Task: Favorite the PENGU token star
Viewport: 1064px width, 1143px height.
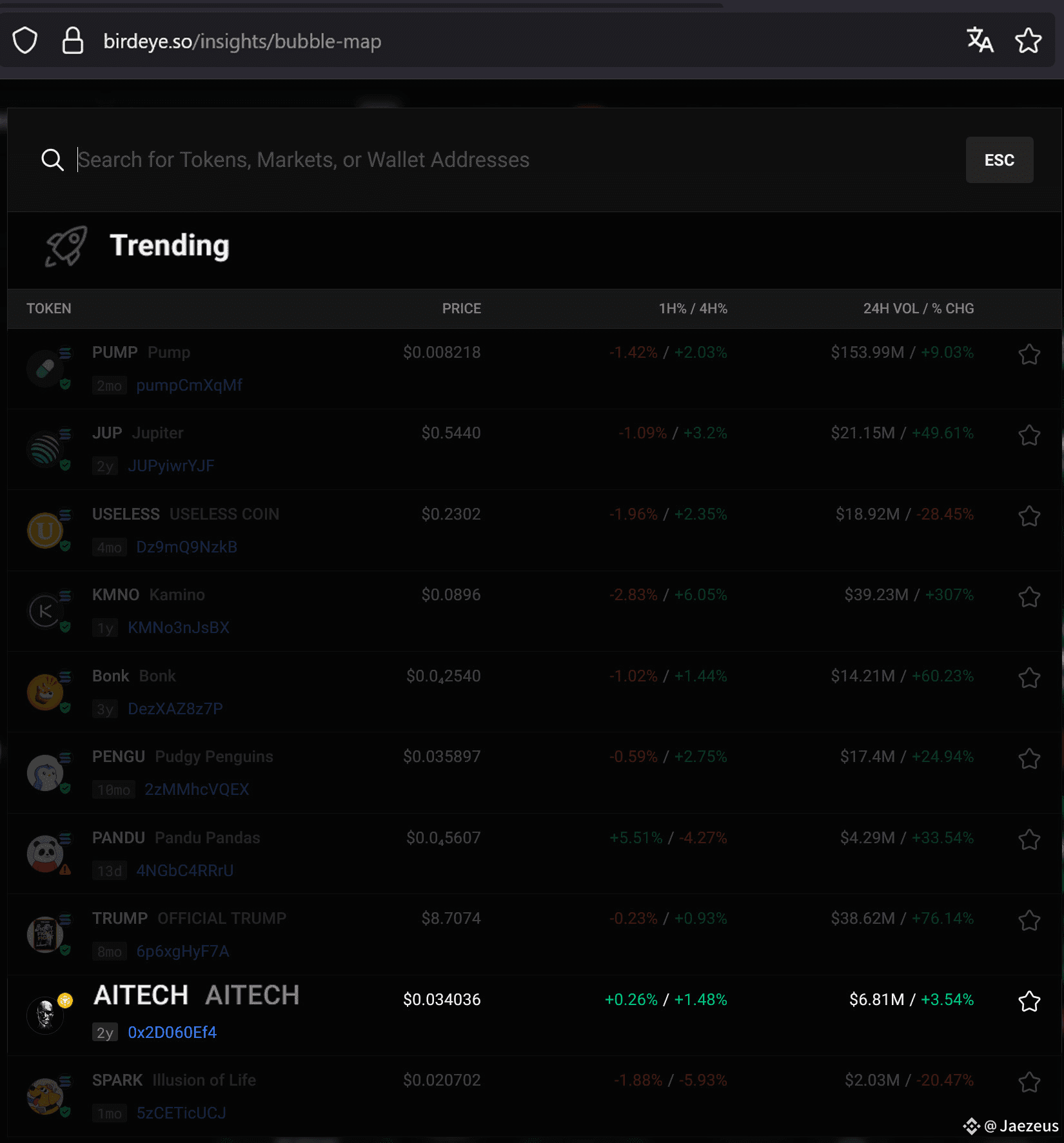Action: (x=1029, y=759)
